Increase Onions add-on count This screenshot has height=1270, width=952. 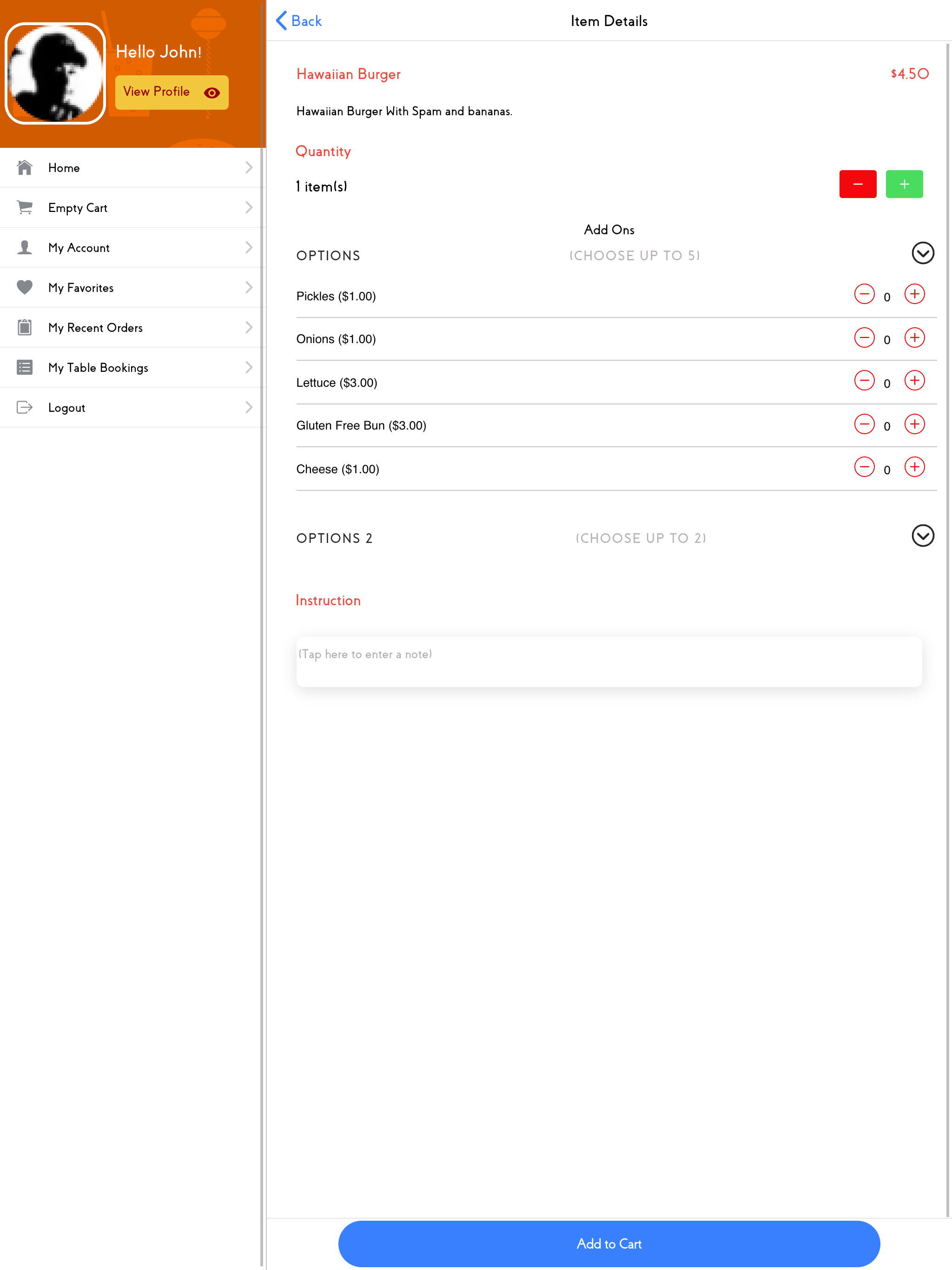tap(915, 337)
